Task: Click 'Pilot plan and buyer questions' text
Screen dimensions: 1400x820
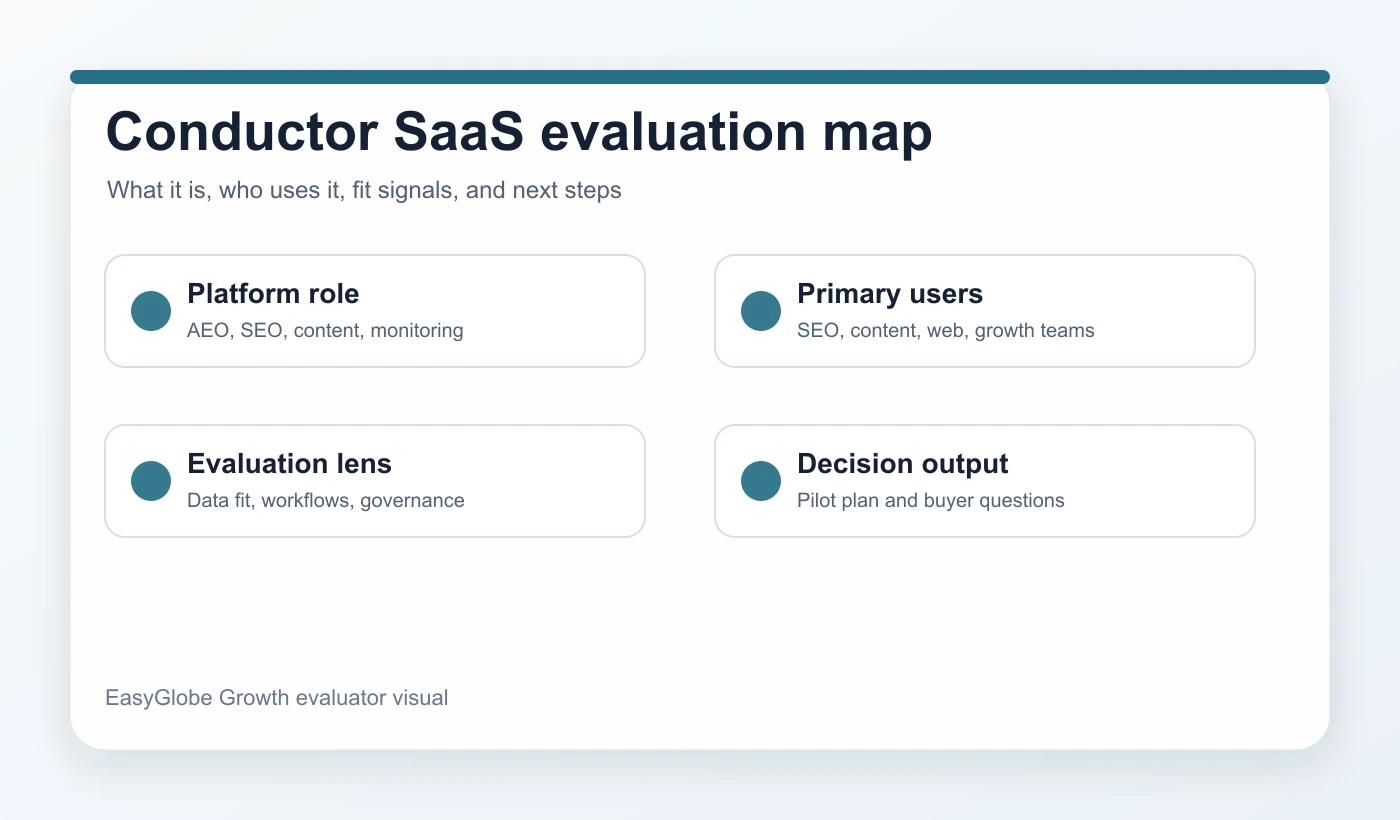Action: pos(931,500)
